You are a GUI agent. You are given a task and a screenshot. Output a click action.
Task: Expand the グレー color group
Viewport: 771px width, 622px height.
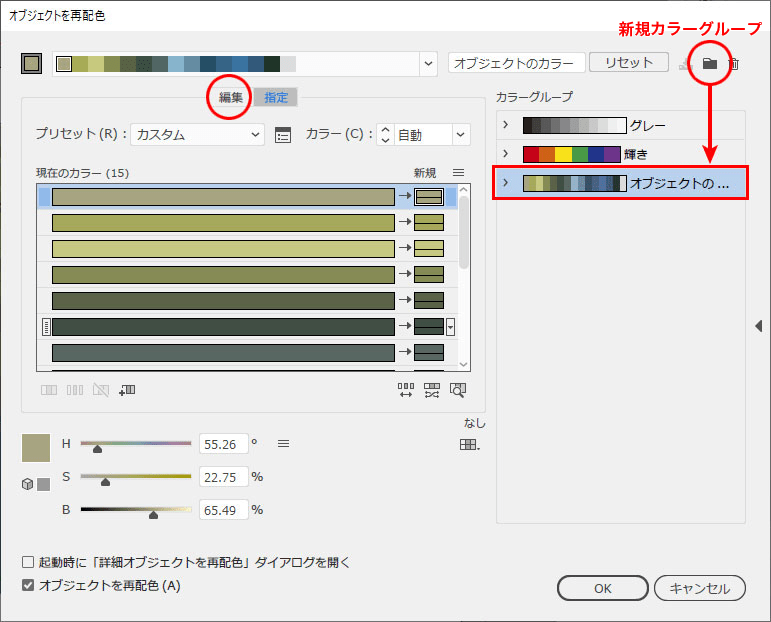[x=506, y=126]
